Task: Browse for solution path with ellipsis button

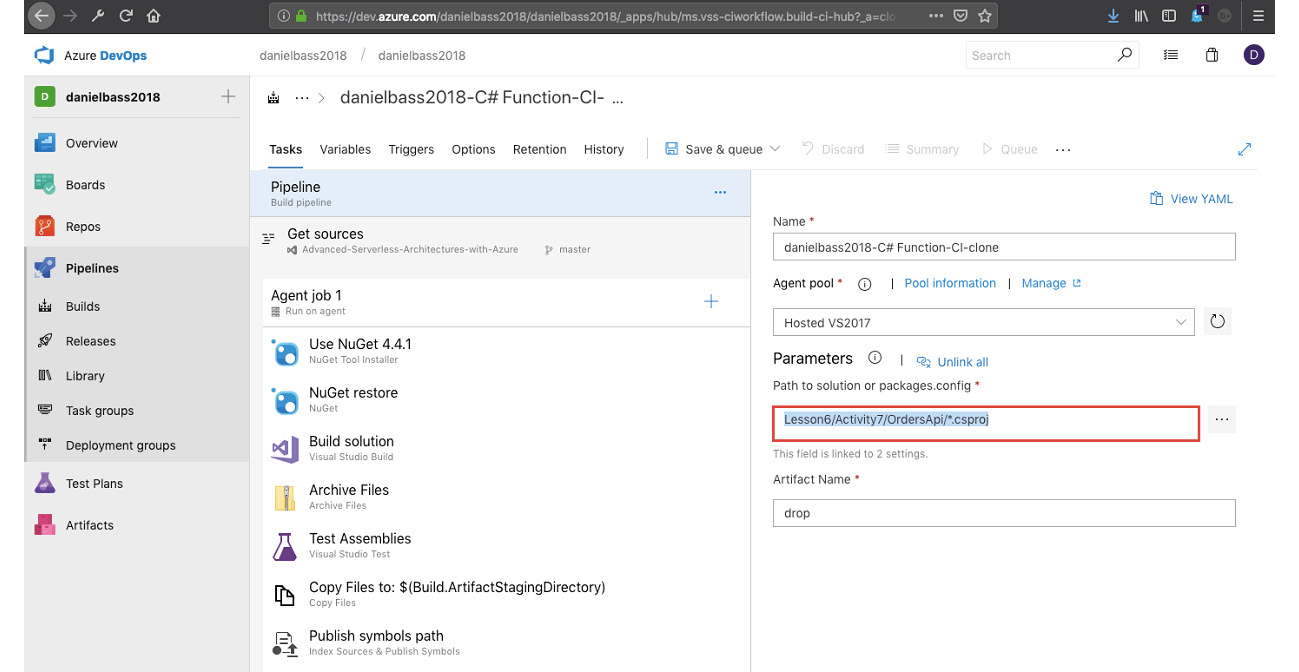Action: [1222, 420]
